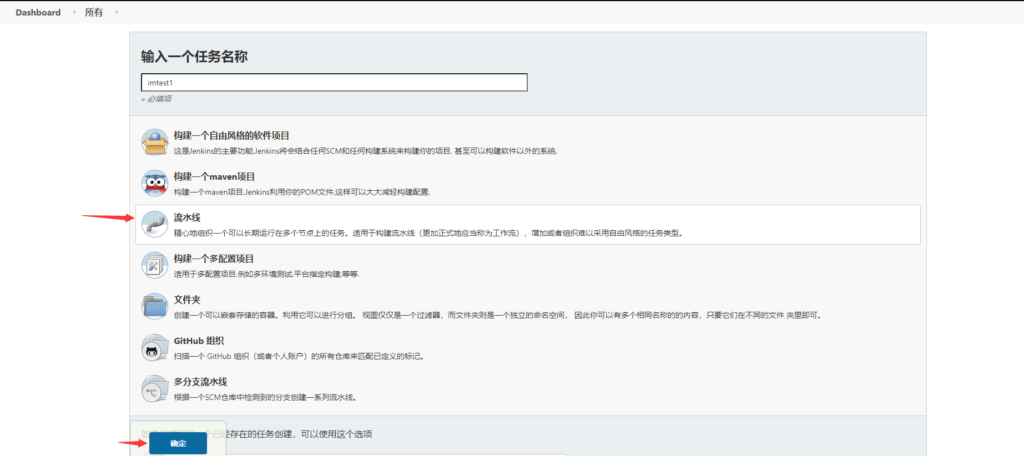
Task: Expand the chevron after Dashboard breadcrumb
Action: [69, 12]
